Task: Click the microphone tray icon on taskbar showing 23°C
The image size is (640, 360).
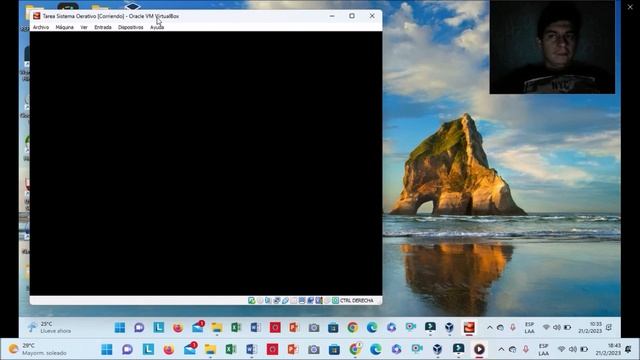Action: tap(513, 327)
